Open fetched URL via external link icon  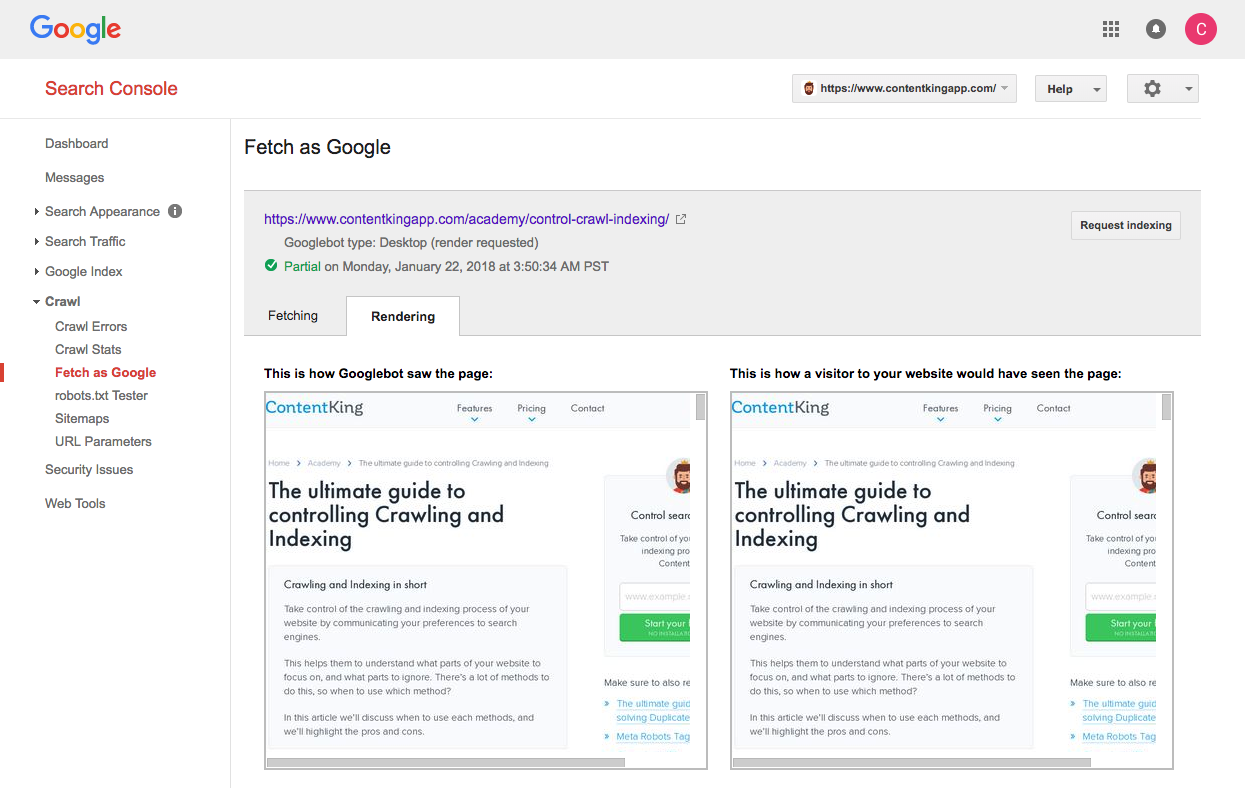pyautogui.click(x=681, y=219)
